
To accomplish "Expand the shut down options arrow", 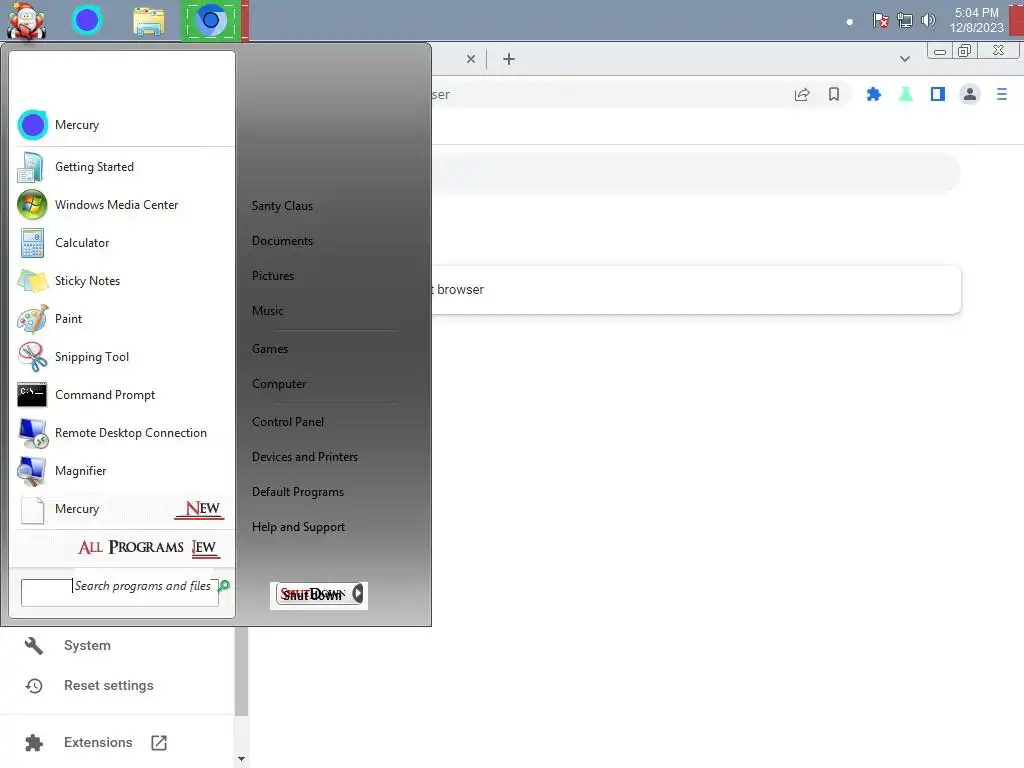I will click(357, 594).
